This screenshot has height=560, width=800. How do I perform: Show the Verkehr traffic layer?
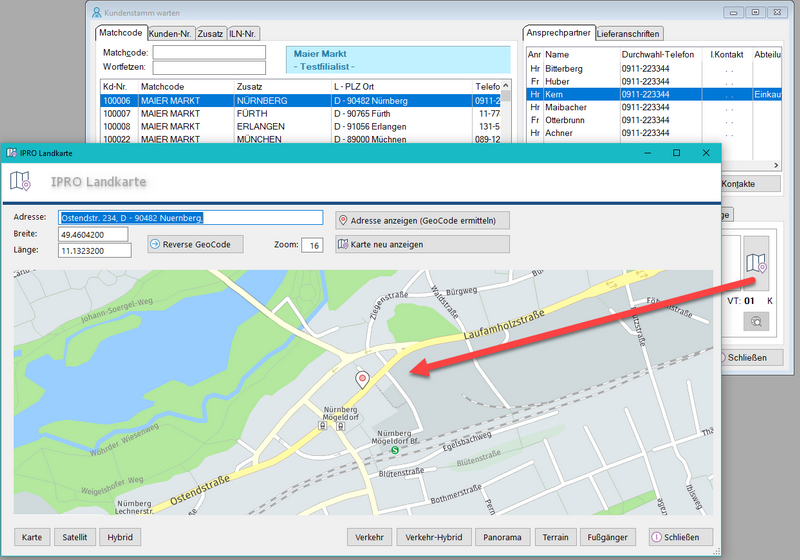pos(369,537)
